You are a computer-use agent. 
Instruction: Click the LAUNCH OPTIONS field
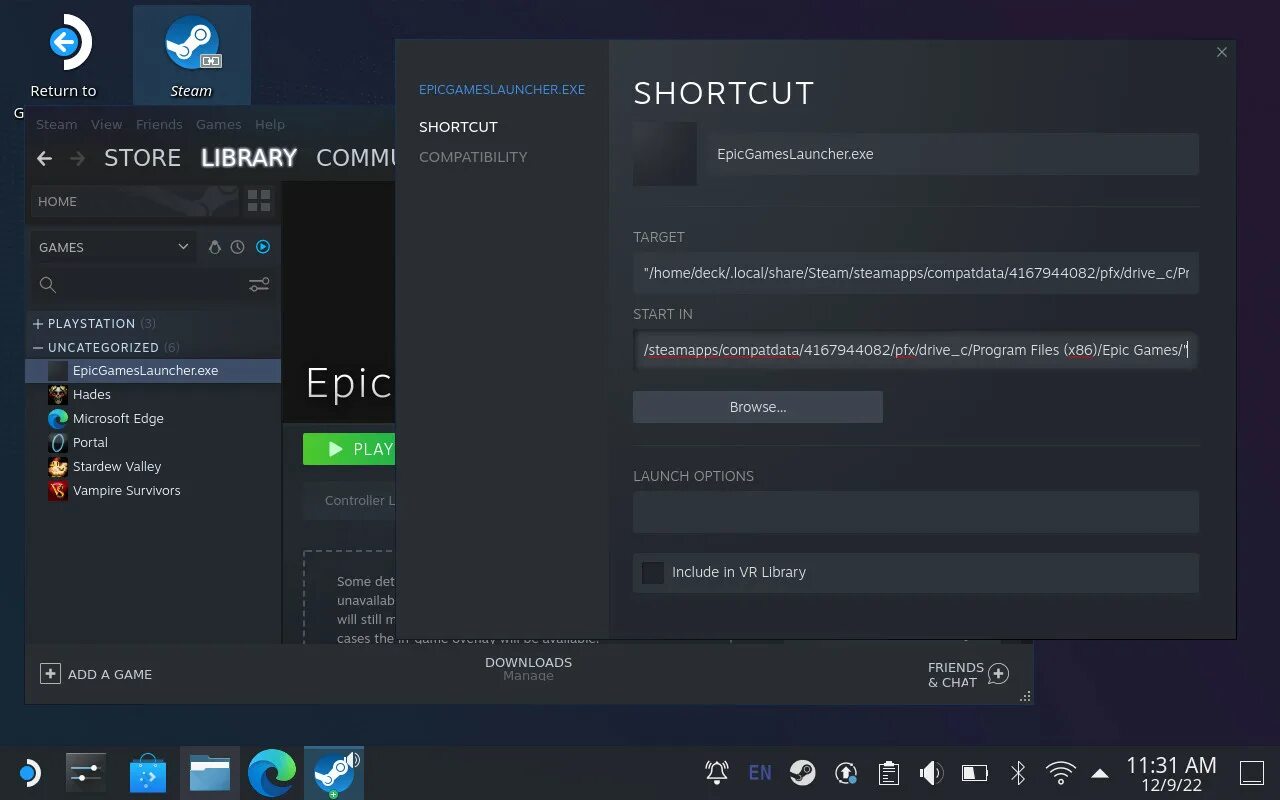[915, 512]
